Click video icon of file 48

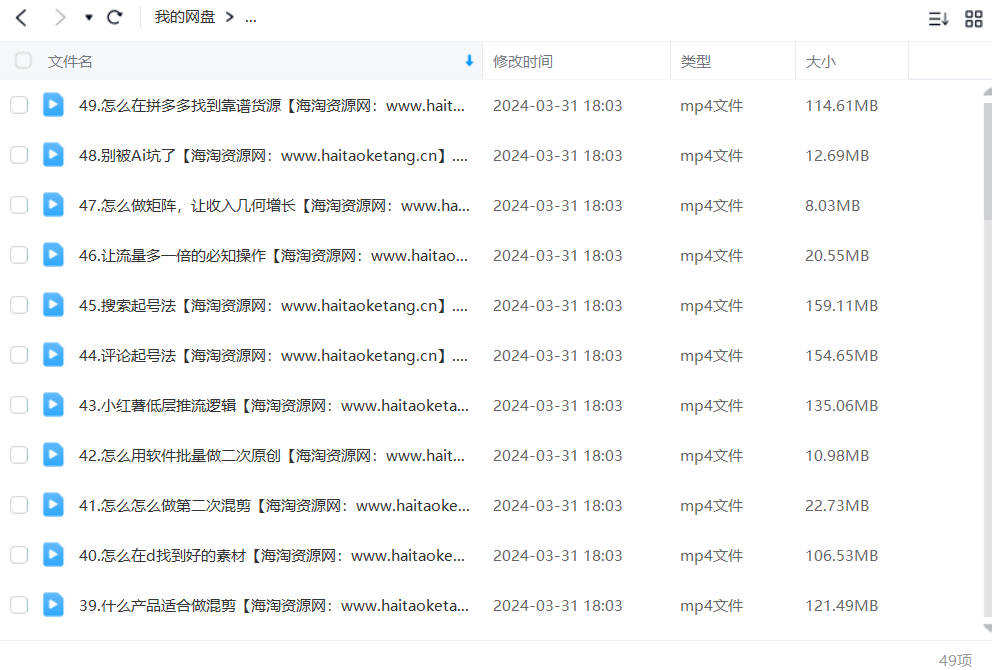click(53, 154)
